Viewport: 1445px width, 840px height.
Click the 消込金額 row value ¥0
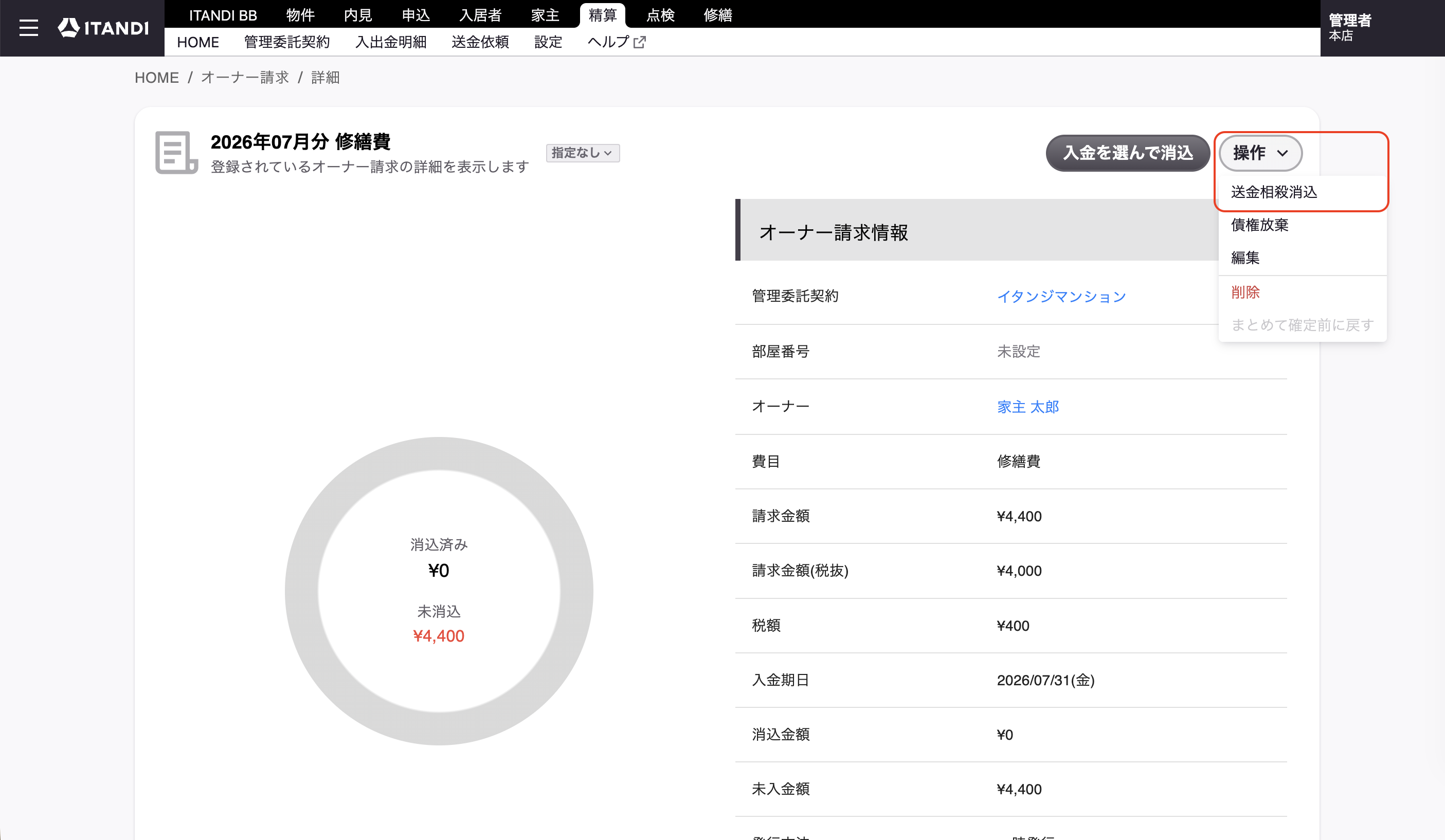click(x=1005, y=735)
